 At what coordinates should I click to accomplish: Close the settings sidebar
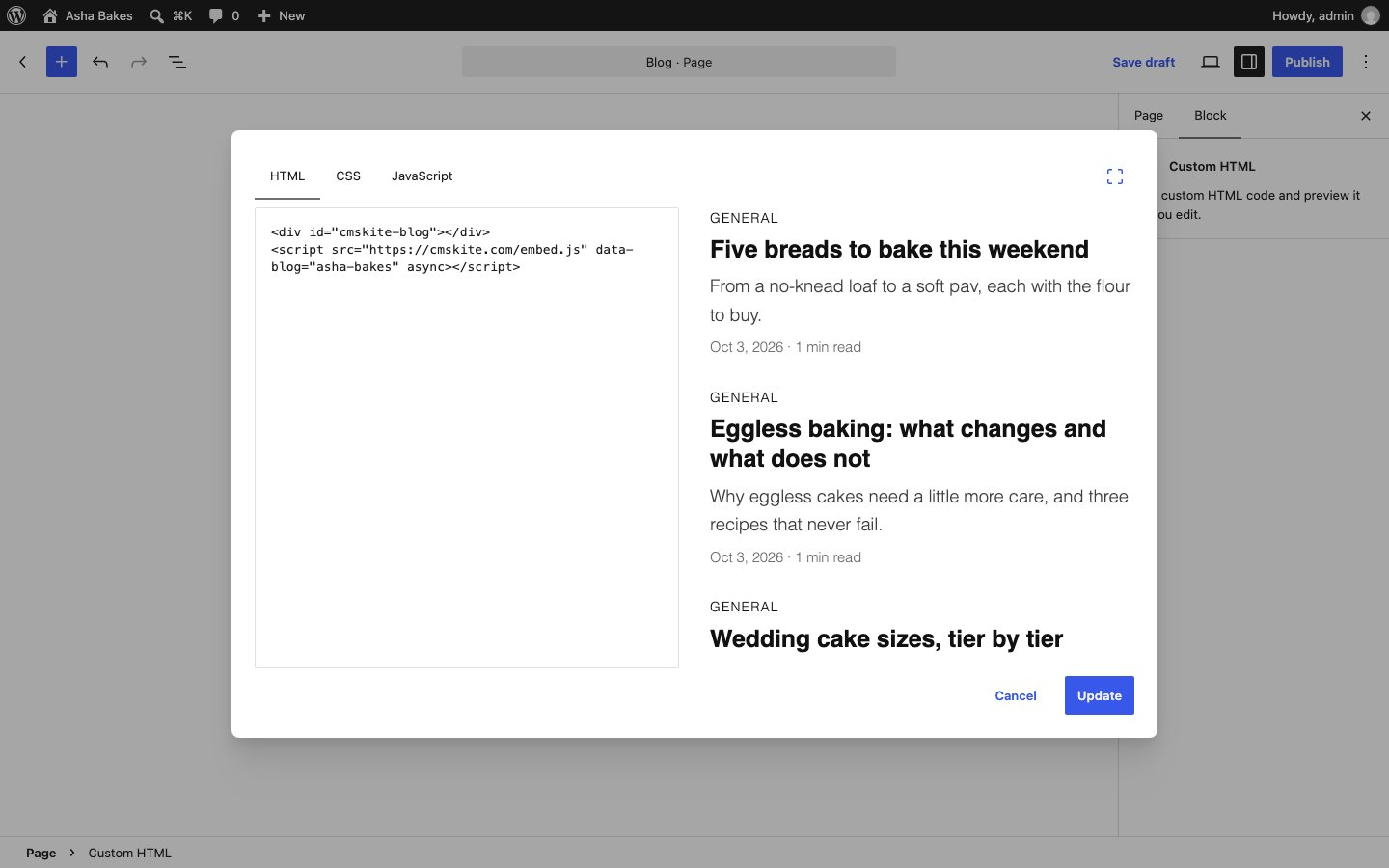(1366, 116)
